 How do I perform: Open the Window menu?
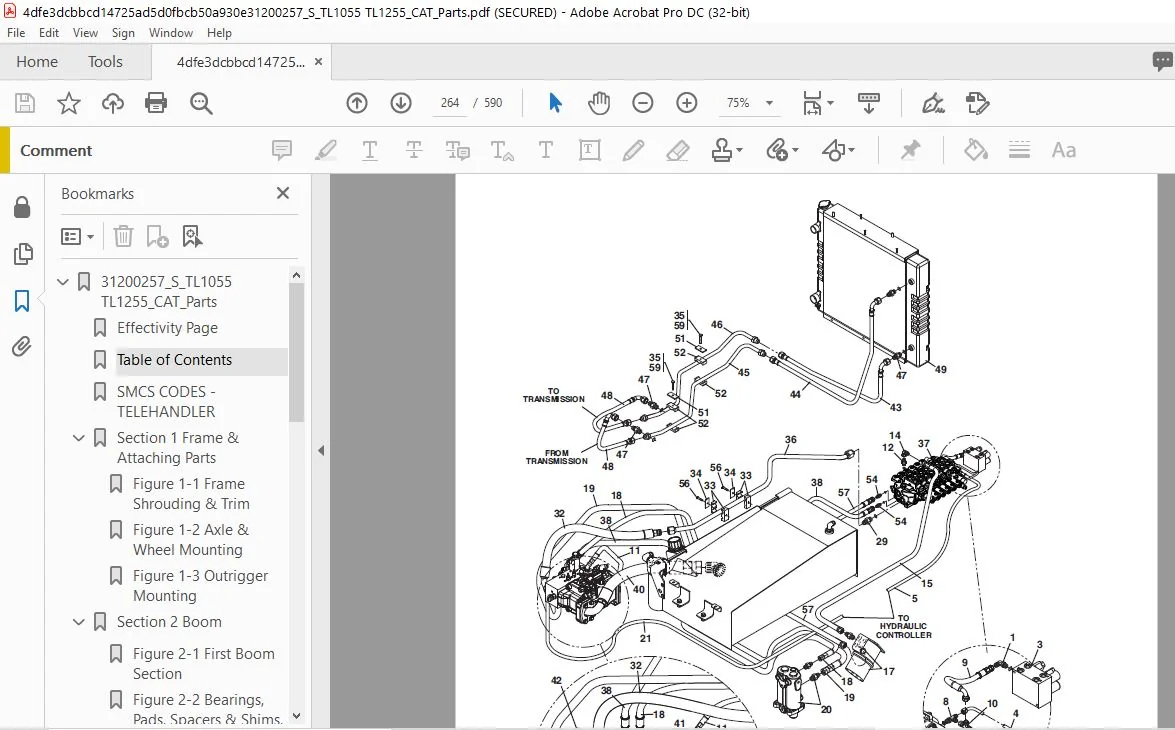point(170,33)
